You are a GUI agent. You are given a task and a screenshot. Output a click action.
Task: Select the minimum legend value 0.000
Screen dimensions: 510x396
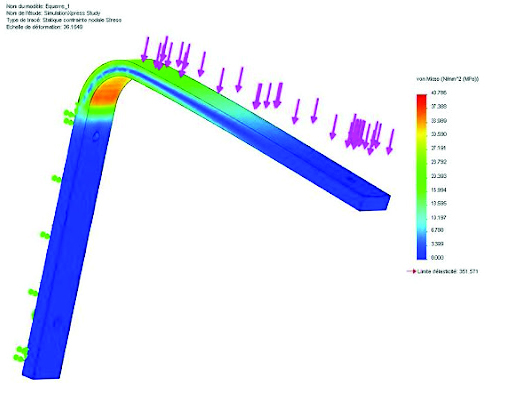(437, 257)
